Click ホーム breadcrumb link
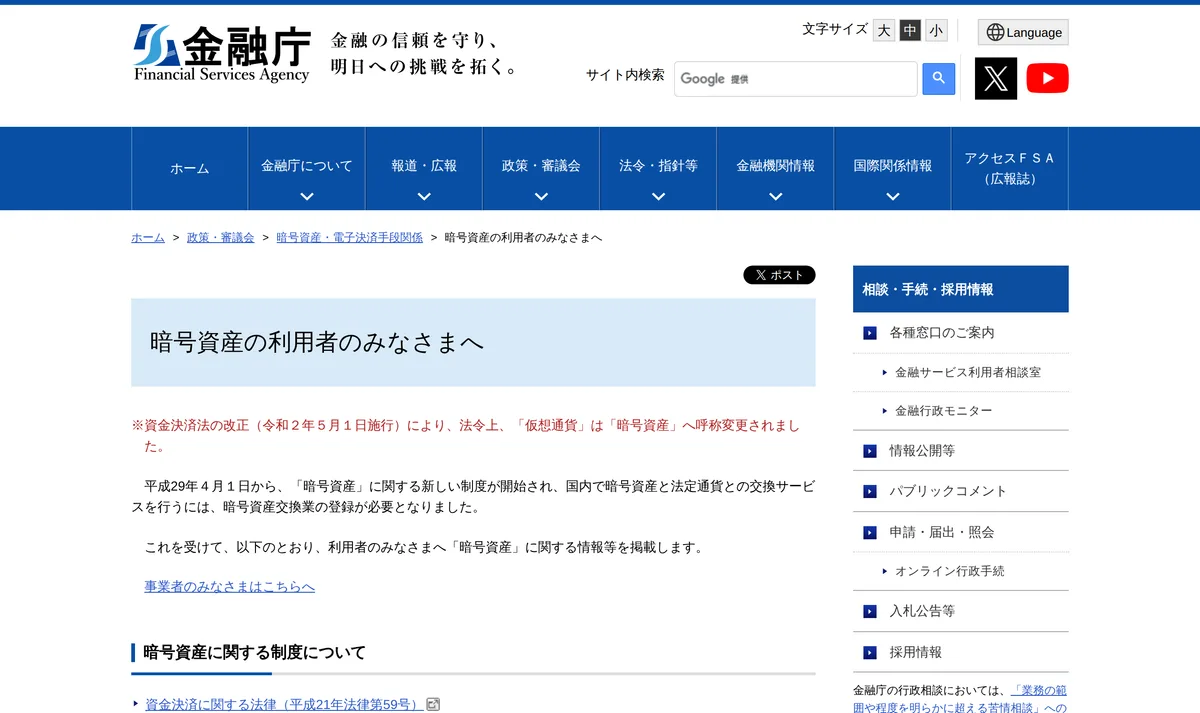1200x713 pixels. pos(148,238)
